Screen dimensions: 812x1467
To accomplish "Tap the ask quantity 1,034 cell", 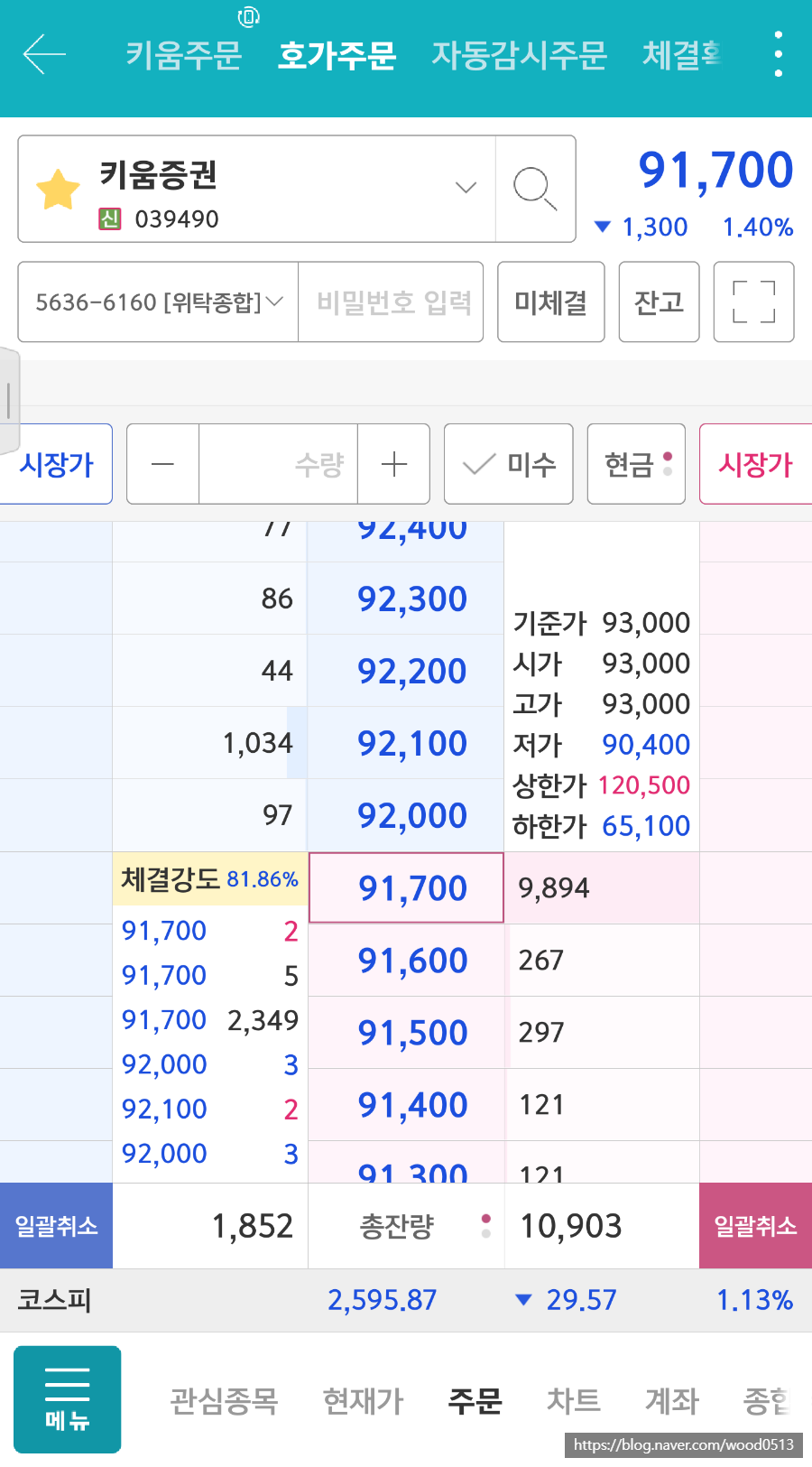I will coord(210,743).
